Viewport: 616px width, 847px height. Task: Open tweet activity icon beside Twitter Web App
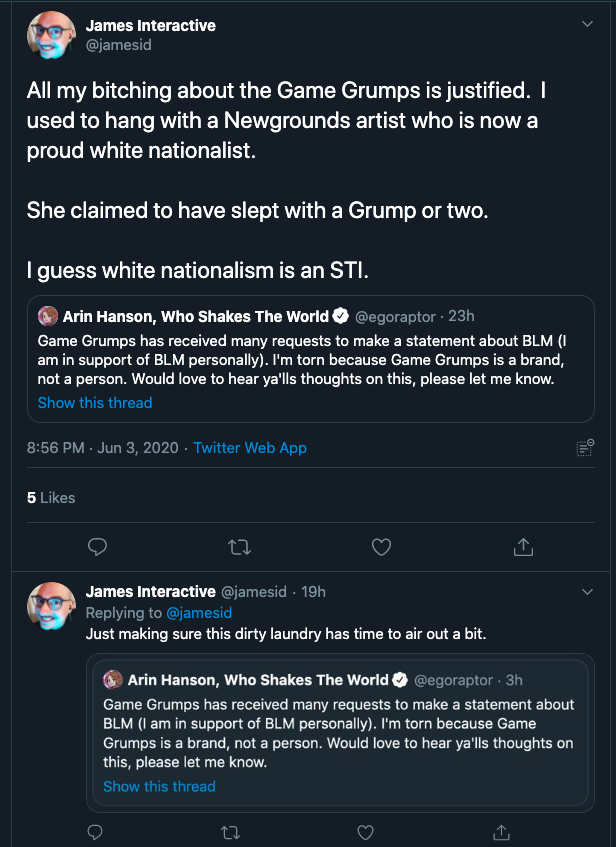tap(586, 448)
